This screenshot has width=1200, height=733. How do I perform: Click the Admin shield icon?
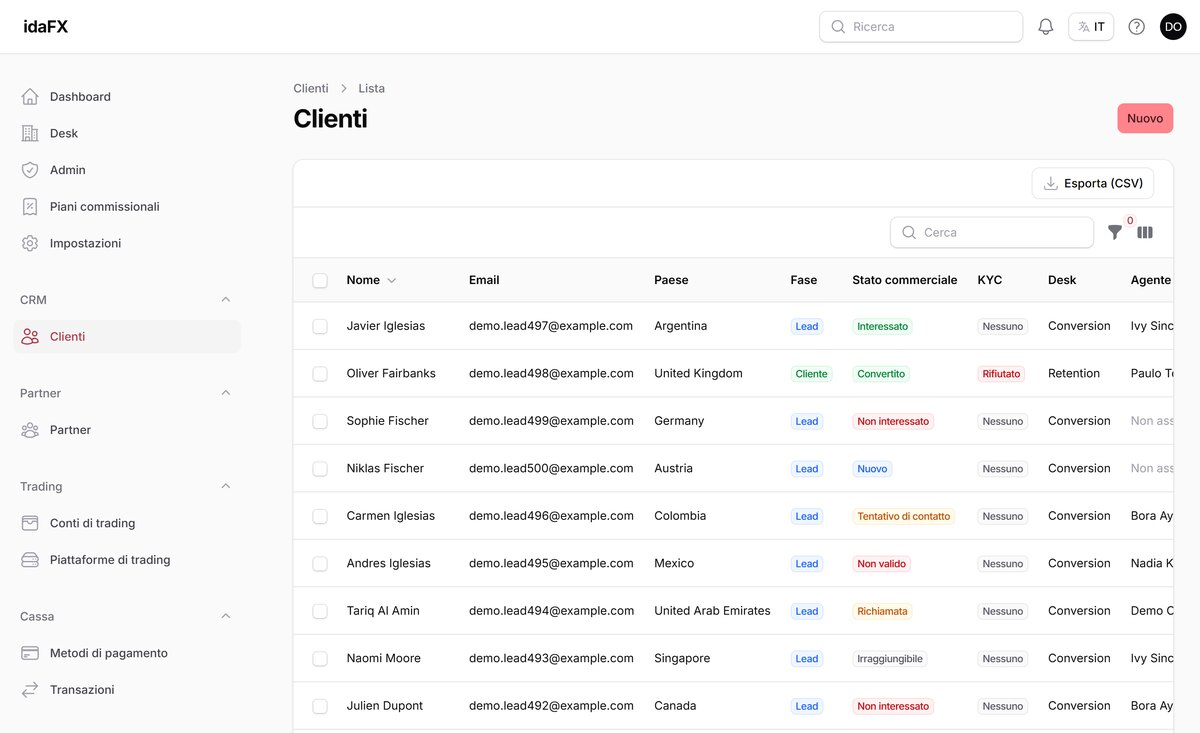pyautogui.click(x=30, y=170)
